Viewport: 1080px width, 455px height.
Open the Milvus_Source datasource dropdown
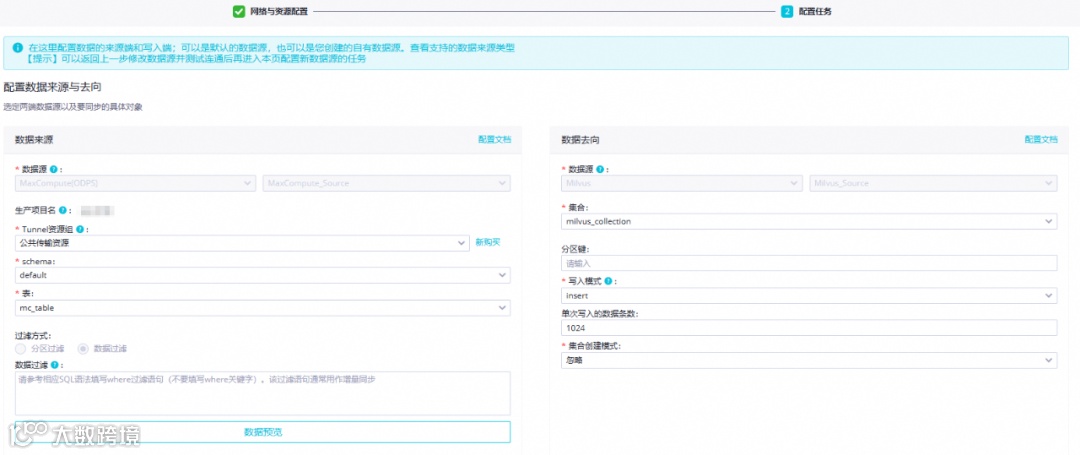[933, 183]
